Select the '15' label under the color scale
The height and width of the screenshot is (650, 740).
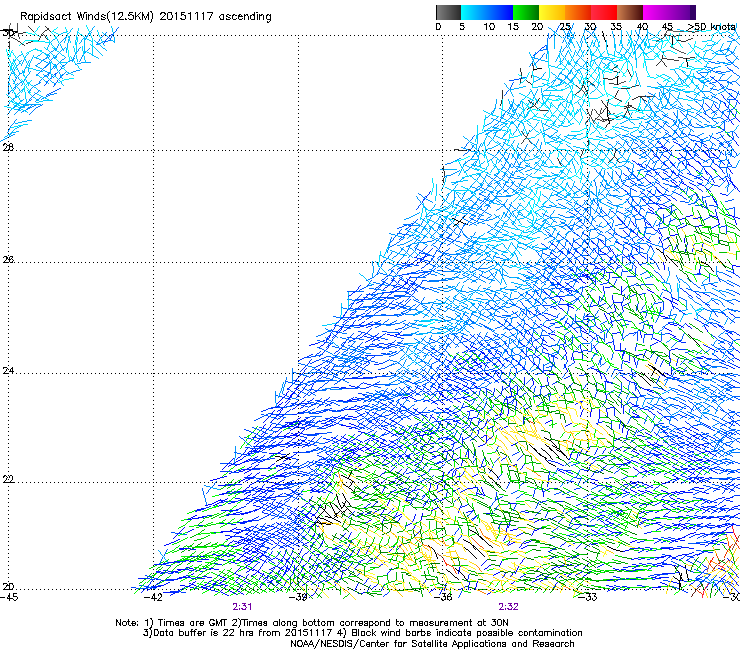pos(513,27)
